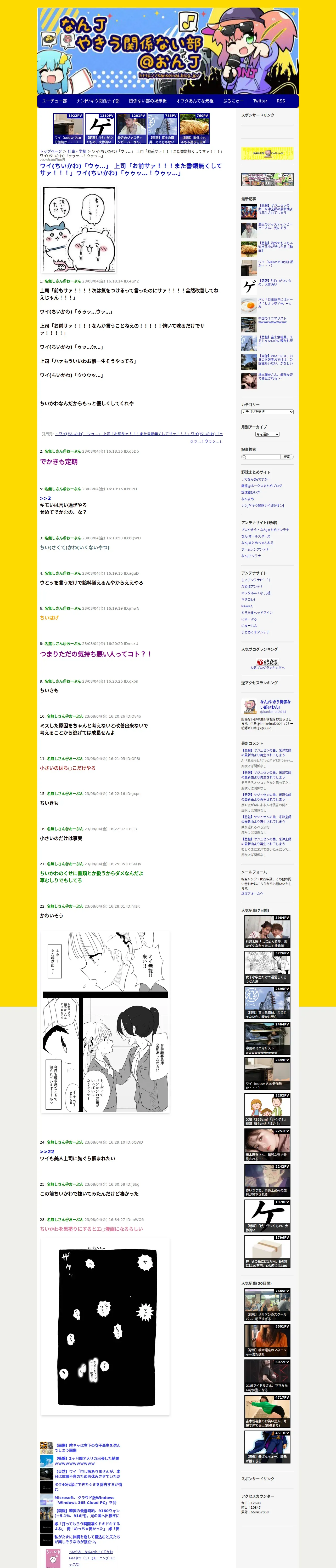336x1568 pixels.
Task: Click the 人気ブログランキング badge icon
Action: click(267, 662)
